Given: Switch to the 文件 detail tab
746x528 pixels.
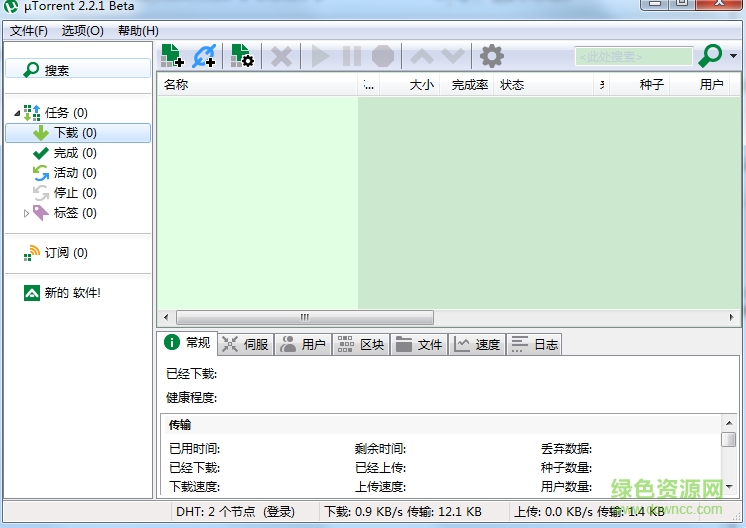Looking at the screenshot, I should pos(419,344).
